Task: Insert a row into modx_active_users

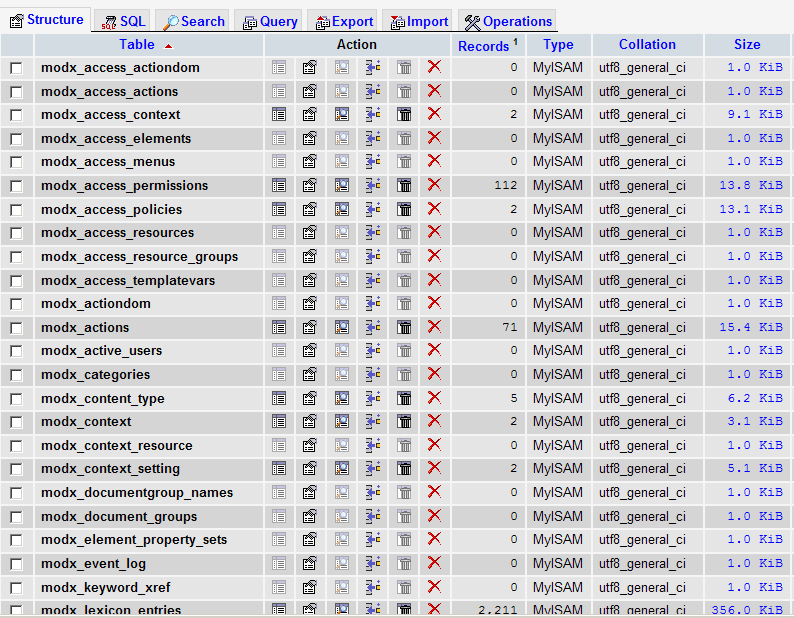Action: [x=373, y=351]
